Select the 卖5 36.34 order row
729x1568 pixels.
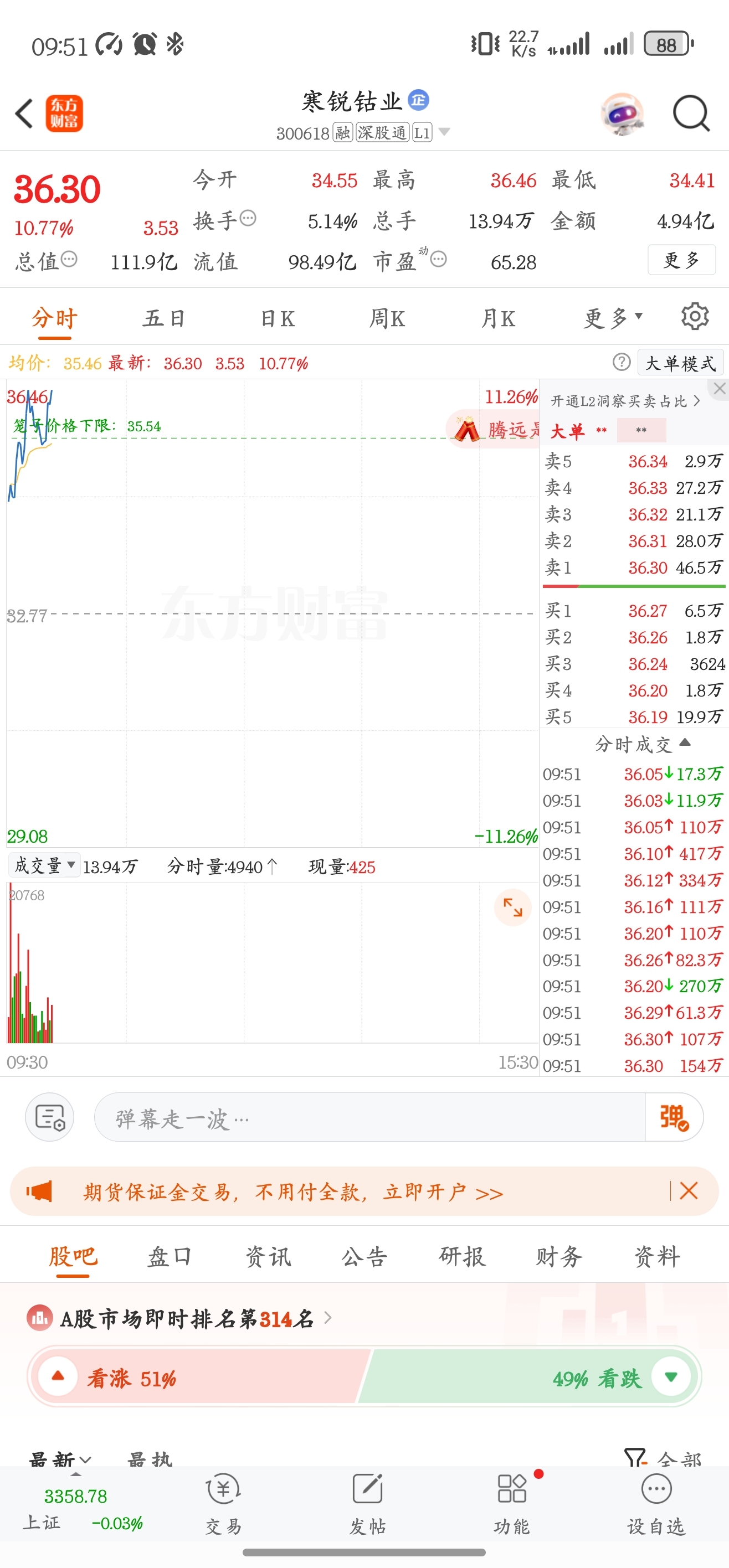coord(633,461)
